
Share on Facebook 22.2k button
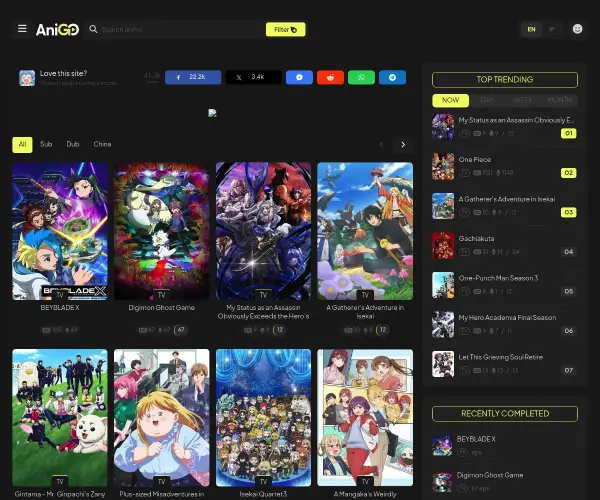[193, 77]
